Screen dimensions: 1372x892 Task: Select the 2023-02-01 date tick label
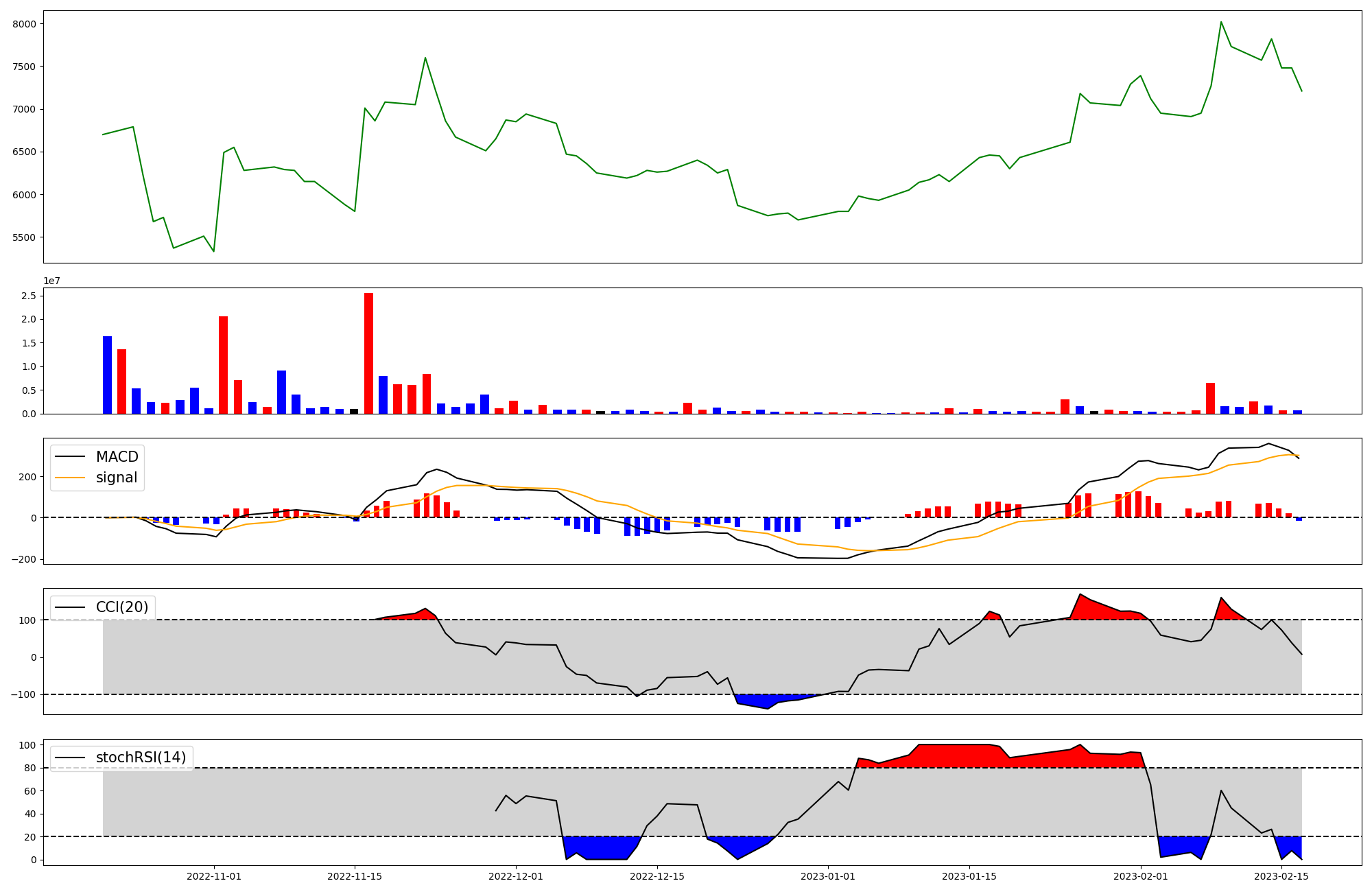[x=1140, y=876]
